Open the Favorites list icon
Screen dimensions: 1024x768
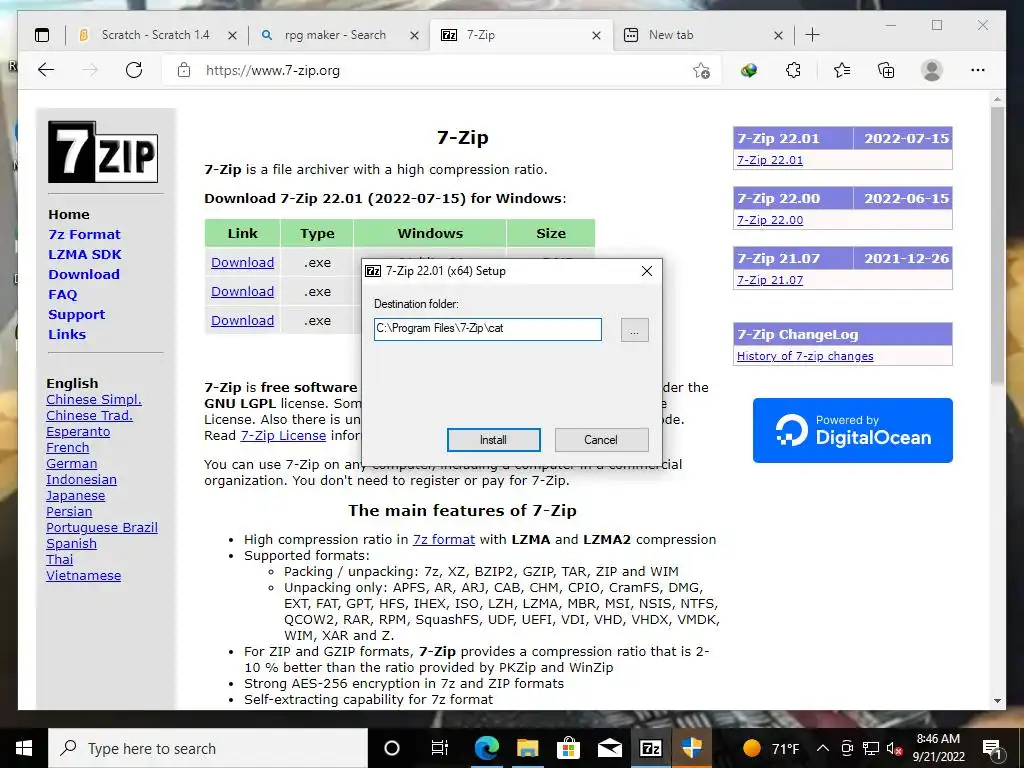(x=842, y=70)
